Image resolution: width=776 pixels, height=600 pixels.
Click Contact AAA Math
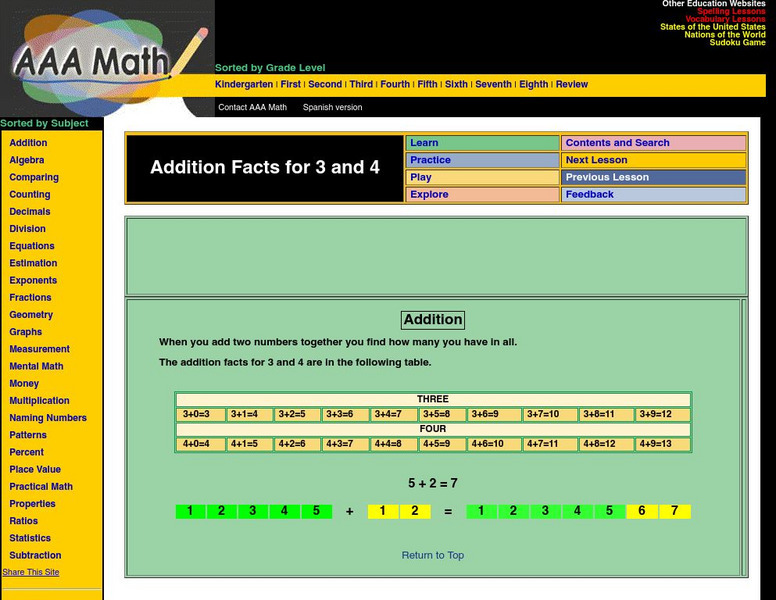tap(252, 107)
